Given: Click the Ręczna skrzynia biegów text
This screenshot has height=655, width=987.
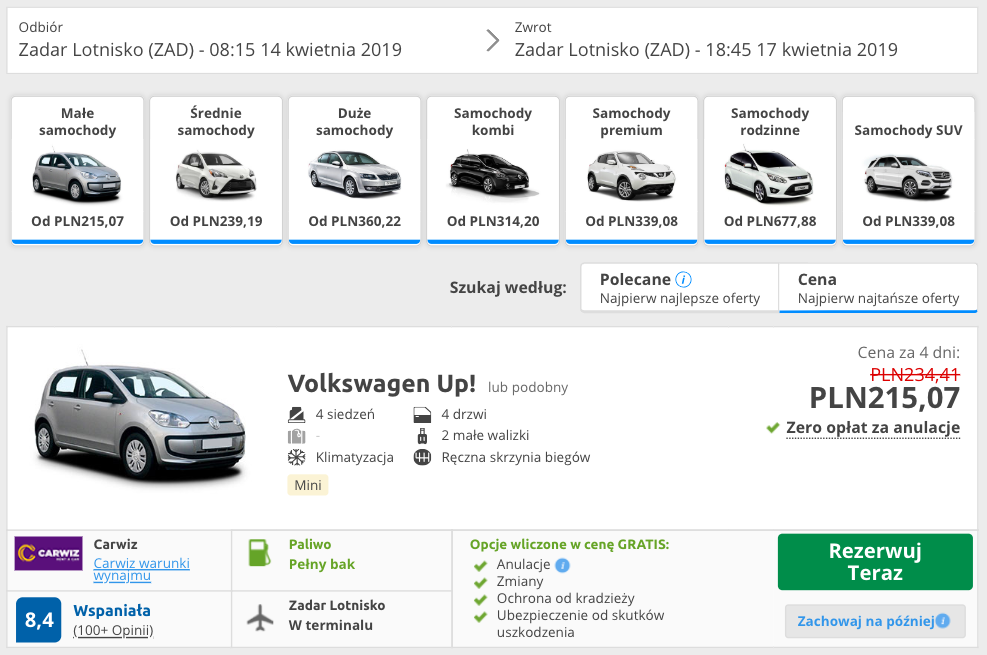Looking at the screenshot, I should [516, 457].
